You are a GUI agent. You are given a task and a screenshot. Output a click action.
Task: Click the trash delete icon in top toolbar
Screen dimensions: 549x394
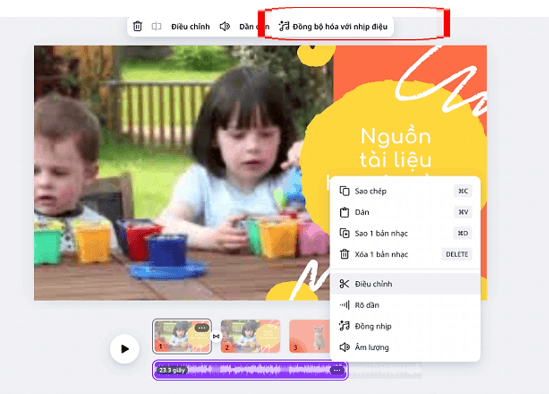point(137,26)
